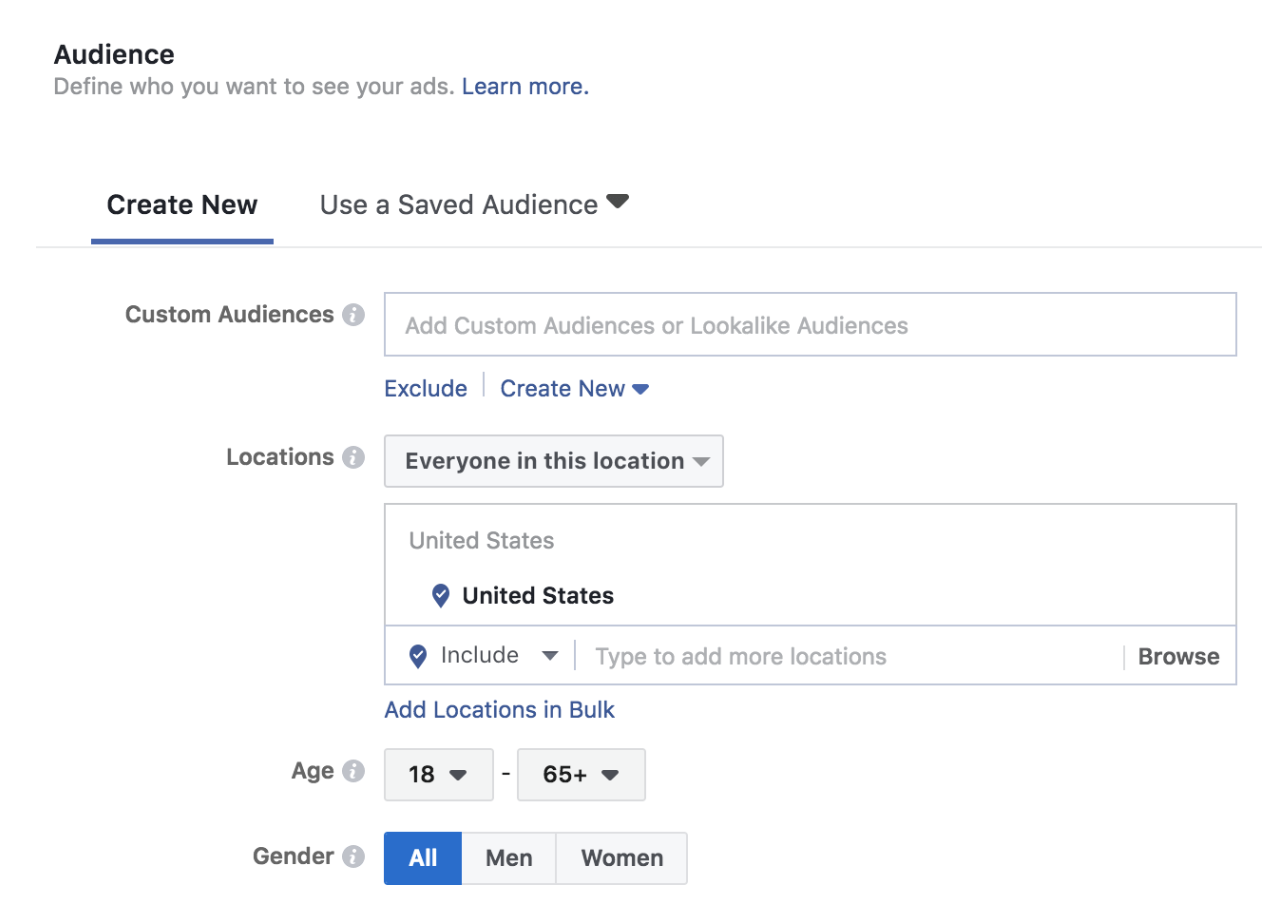The image size is (1288, 922).
Task: Click the Learn more link
Action: (x=525, y=87)
